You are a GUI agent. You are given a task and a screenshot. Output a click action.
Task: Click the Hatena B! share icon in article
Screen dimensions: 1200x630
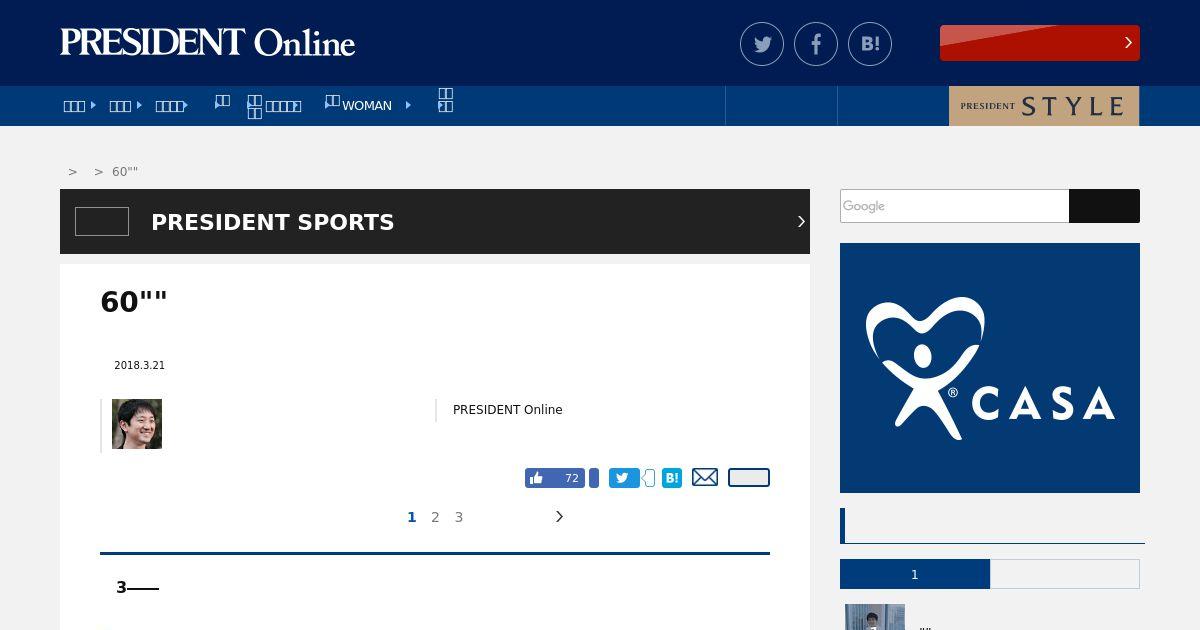tap(672, 478)
